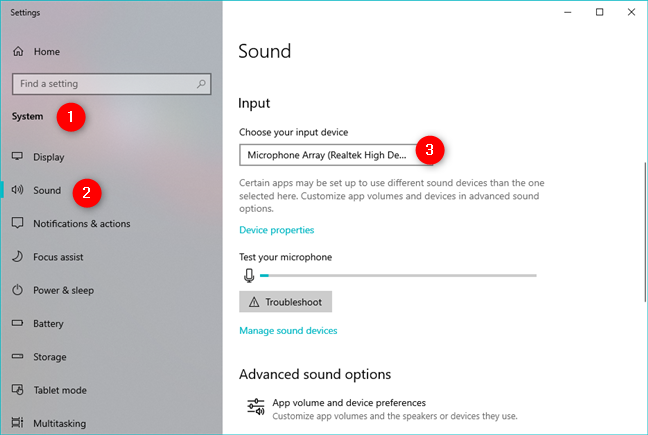Open the Home settings page

(46, 52)
